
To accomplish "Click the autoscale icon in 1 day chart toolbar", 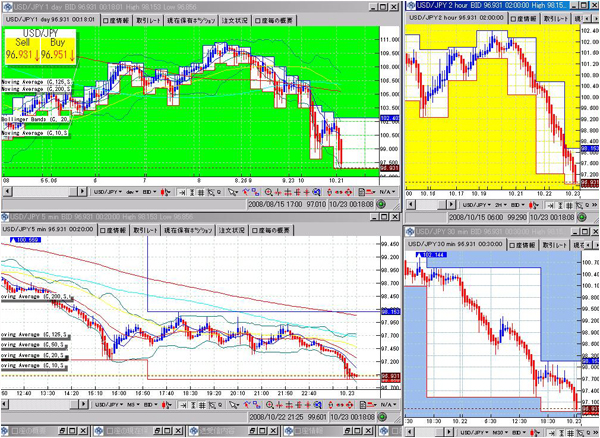I will coord(212,192).
